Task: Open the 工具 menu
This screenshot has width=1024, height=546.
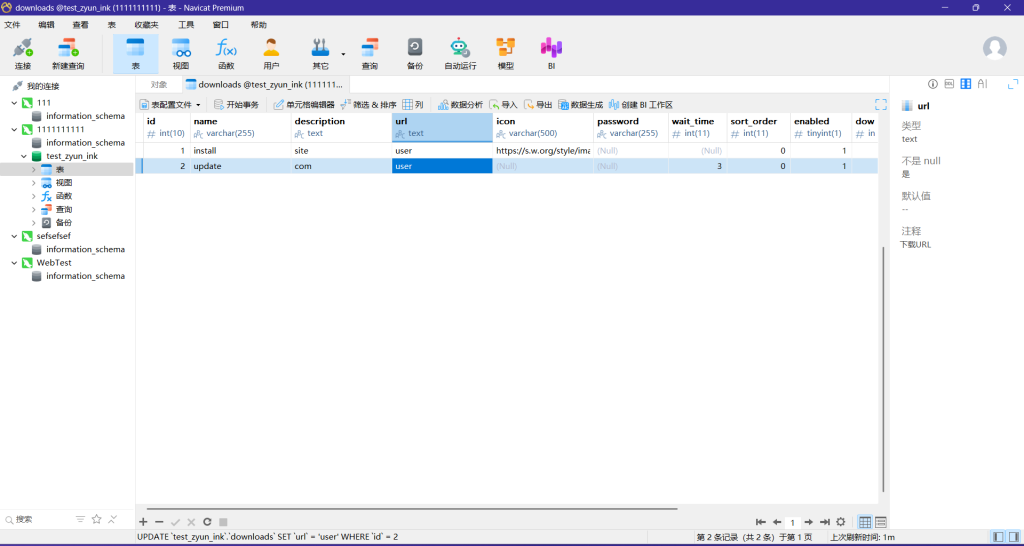Action: [x=186, y=24]
